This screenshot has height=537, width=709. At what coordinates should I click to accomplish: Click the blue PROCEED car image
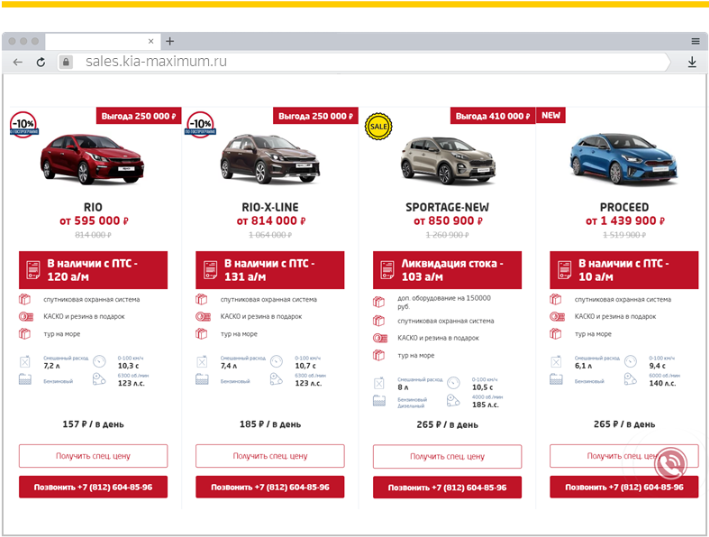point(624,158)
